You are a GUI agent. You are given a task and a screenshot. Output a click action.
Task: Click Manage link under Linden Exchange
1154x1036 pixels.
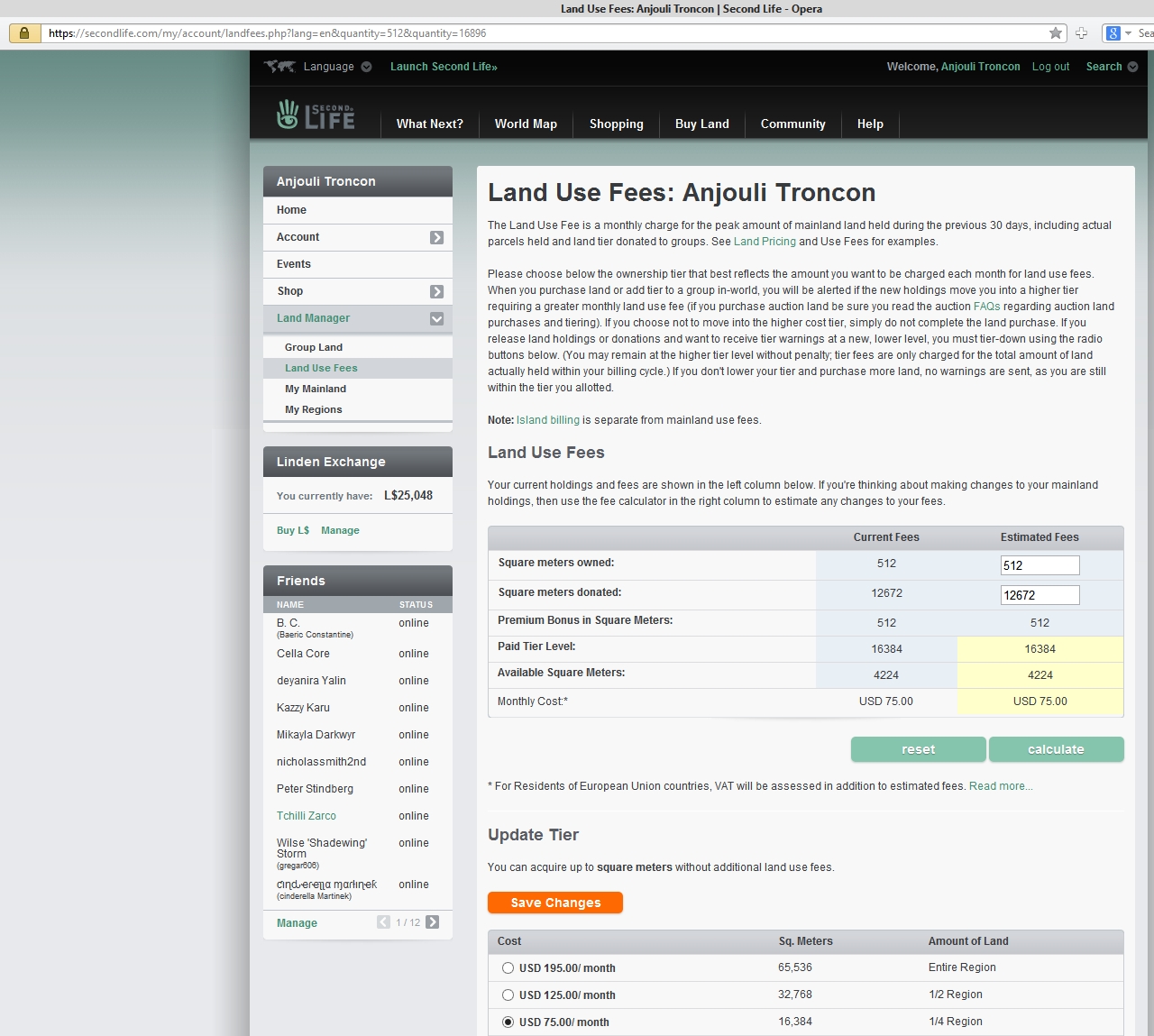(x=340, y=530)
